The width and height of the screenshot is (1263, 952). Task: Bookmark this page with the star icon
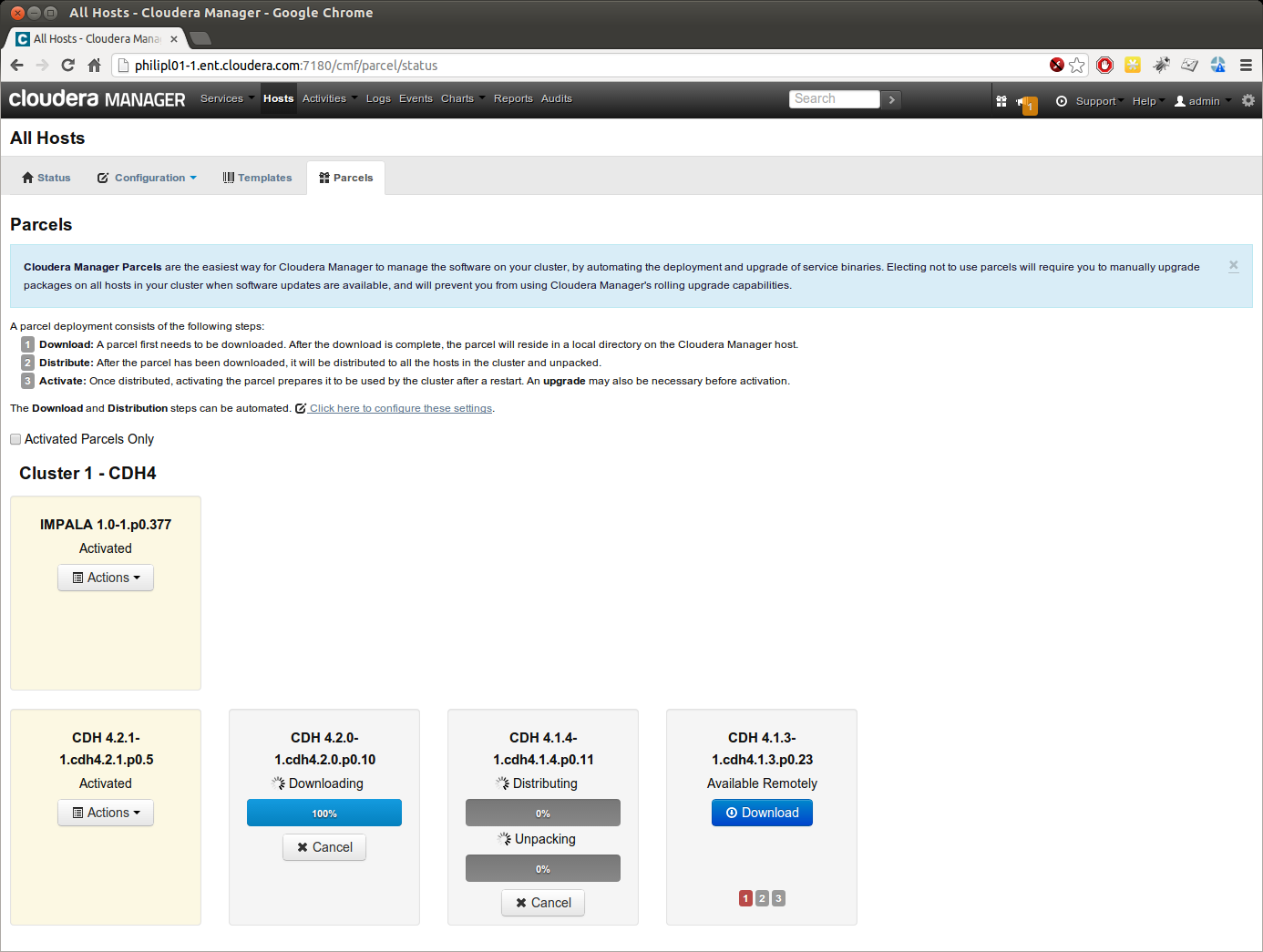tap(1077, 65)
